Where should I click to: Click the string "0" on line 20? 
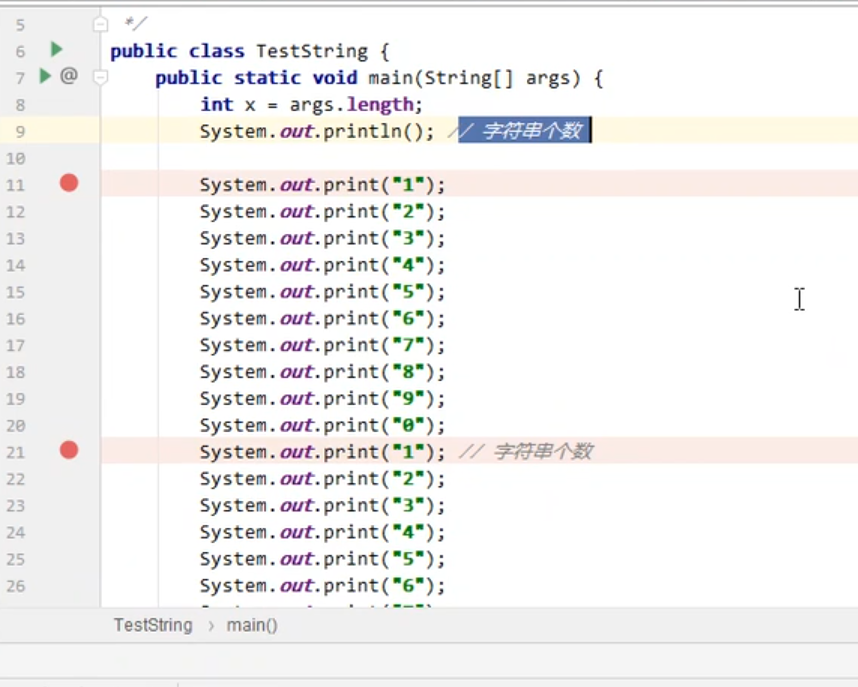pos(408,425)
